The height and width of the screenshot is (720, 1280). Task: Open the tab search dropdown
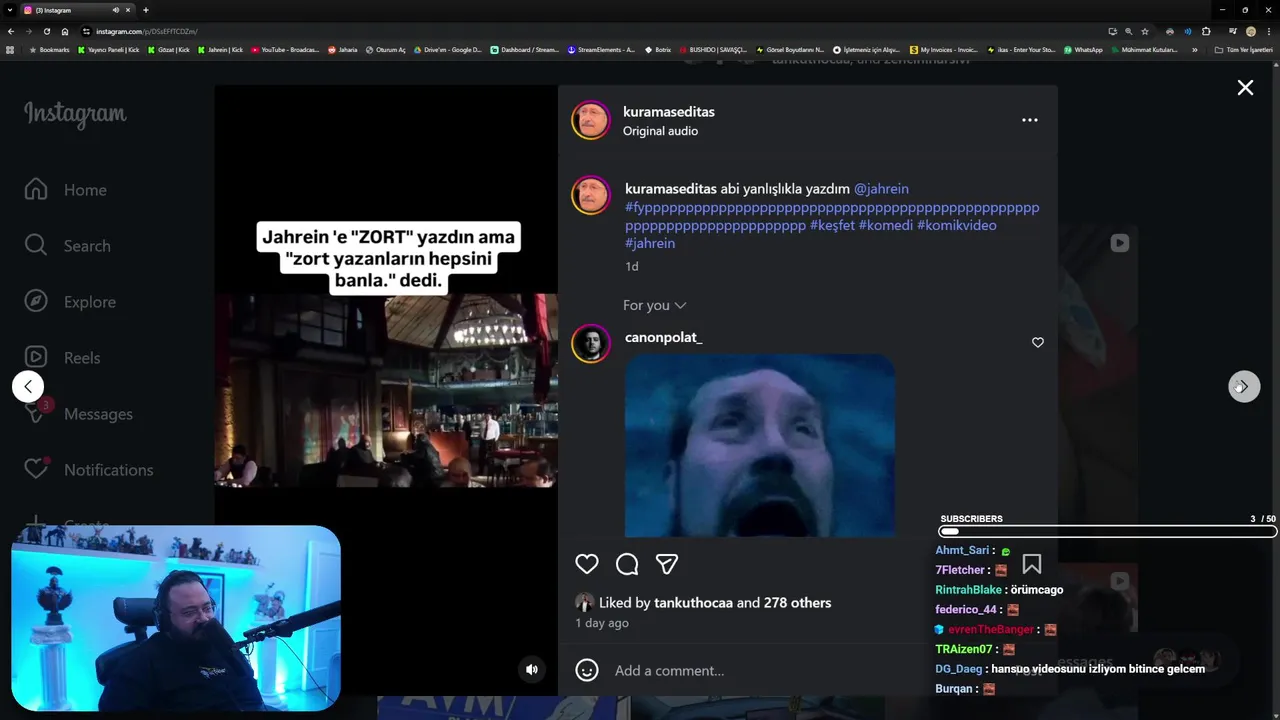click(9, 10)
